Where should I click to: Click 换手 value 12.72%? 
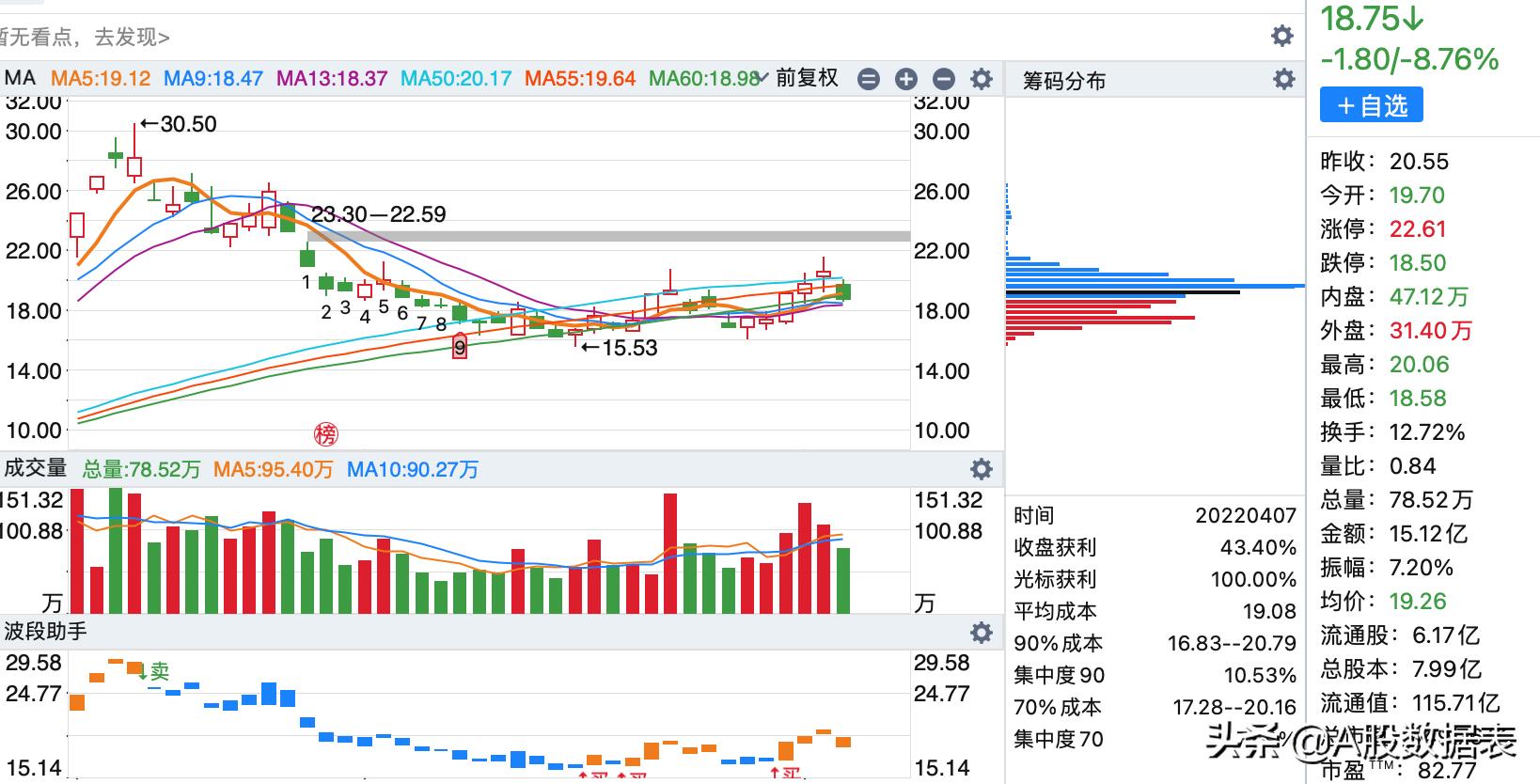(1427, 432)
